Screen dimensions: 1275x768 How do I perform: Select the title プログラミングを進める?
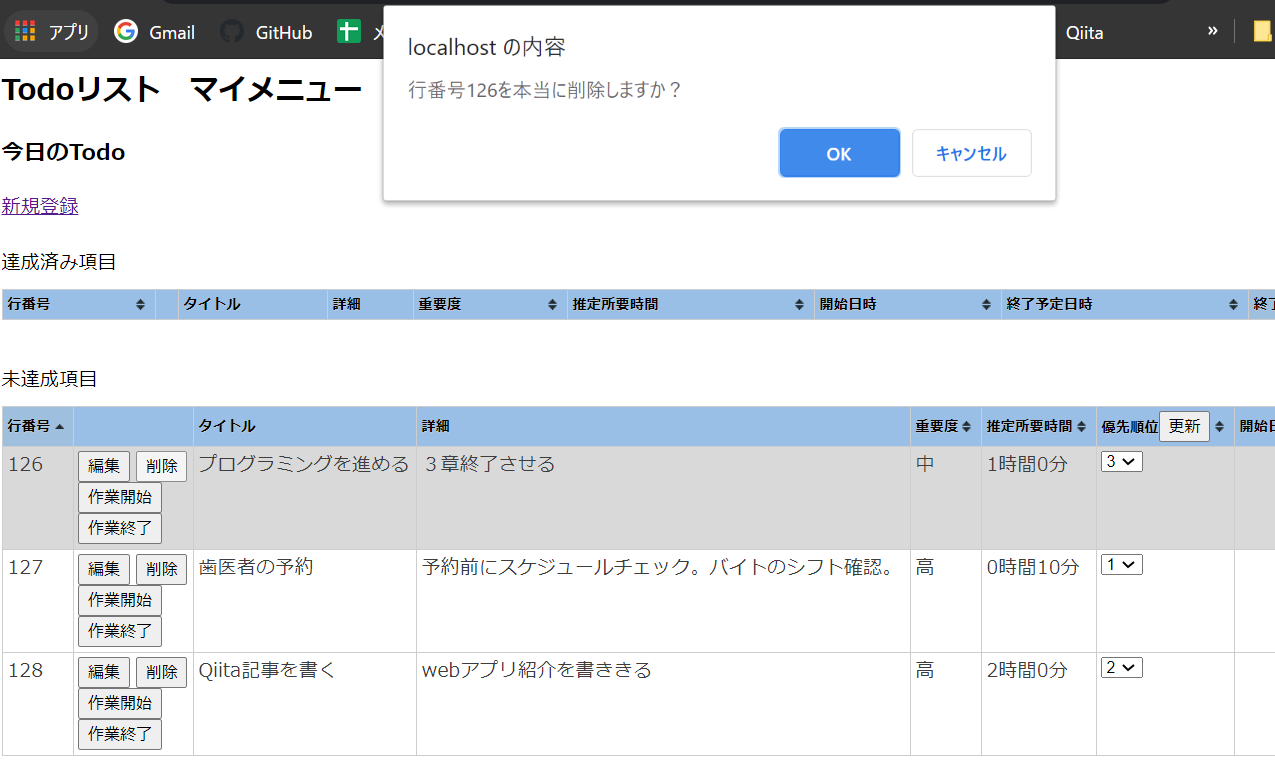click(304, 464)
